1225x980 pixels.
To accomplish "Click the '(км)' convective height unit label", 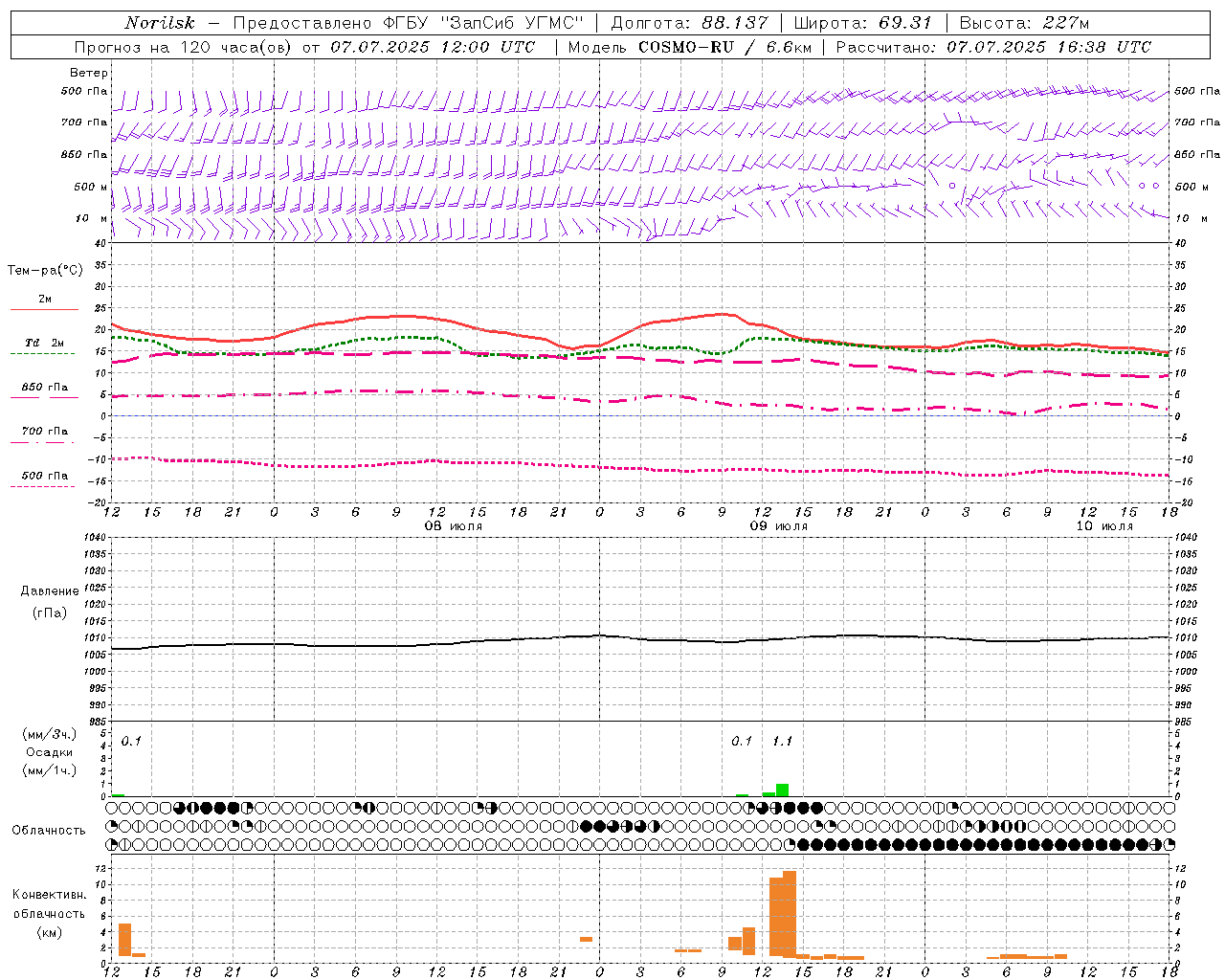I will pos(50,933).
